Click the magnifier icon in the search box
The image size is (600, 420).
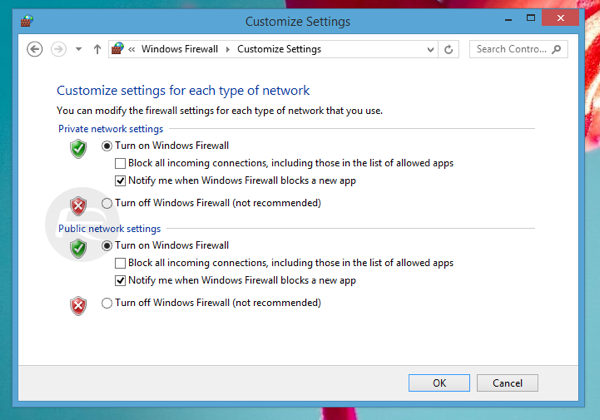point(556,48)
